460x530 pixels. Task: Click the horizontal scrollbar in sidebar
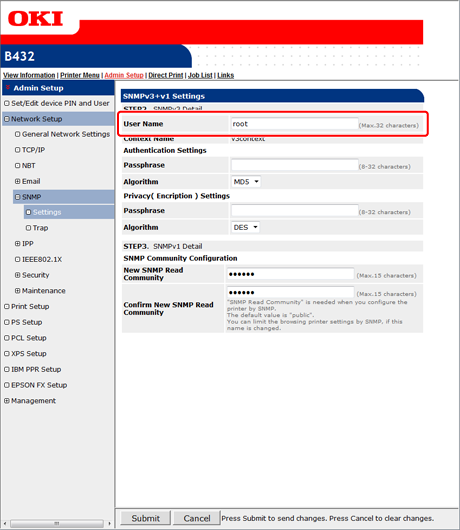click(57, 524)
